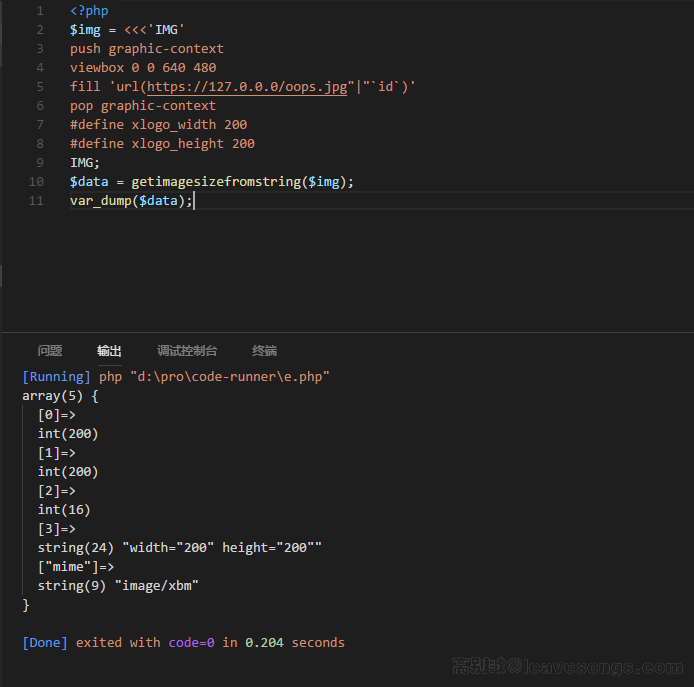Click line number 10 in the gutter
This screenshot has height=687, width=694.
click(36, 182)
